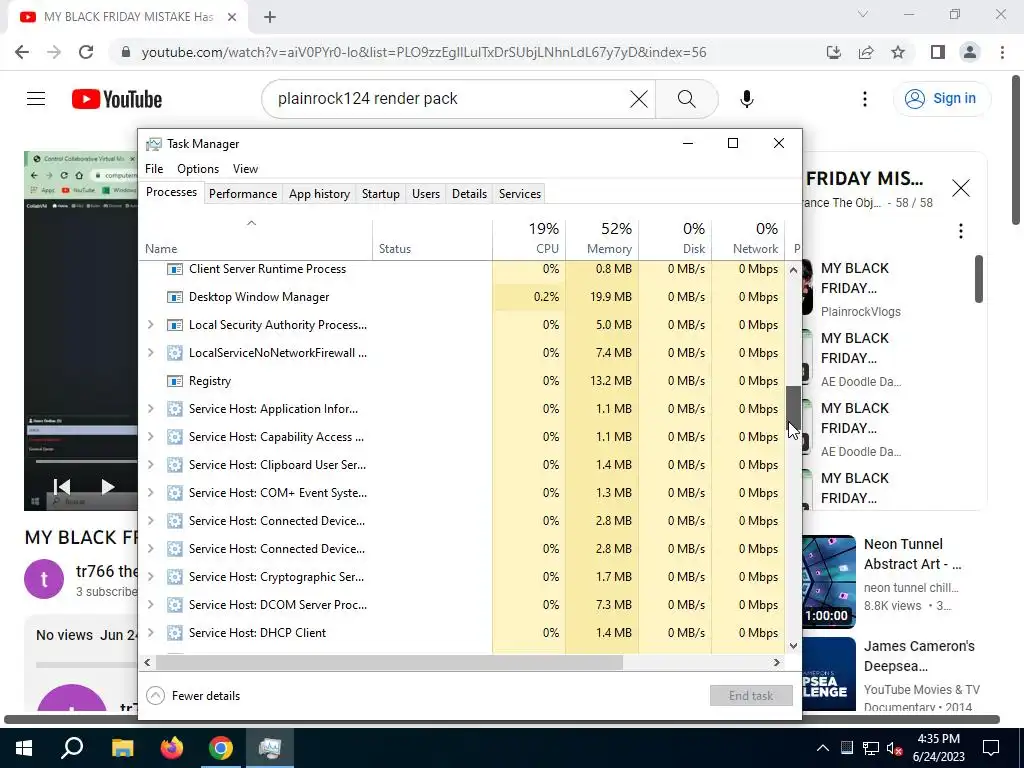The width and height of the screenshot is (1024, 768).
Task: Open Windows taskbar search
Action: click(x=72, y=748)
